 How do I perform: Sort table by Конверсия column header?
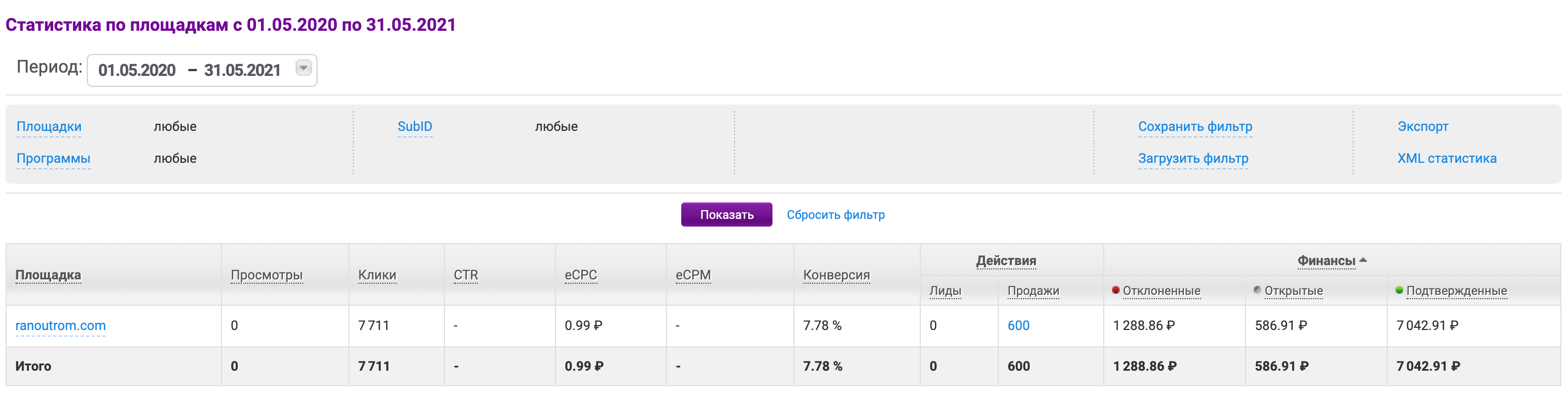pyautogui.click(x=836, y=275)
